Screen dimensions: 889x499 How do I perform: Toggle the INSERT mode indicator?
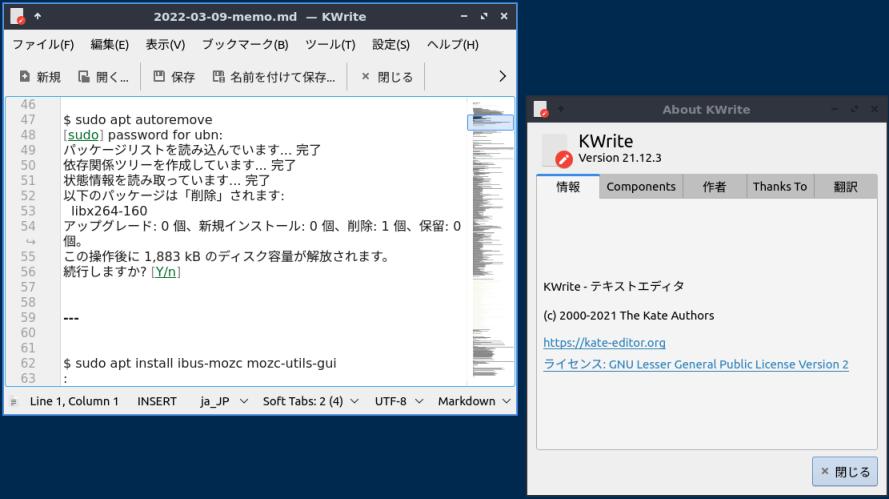156,401
